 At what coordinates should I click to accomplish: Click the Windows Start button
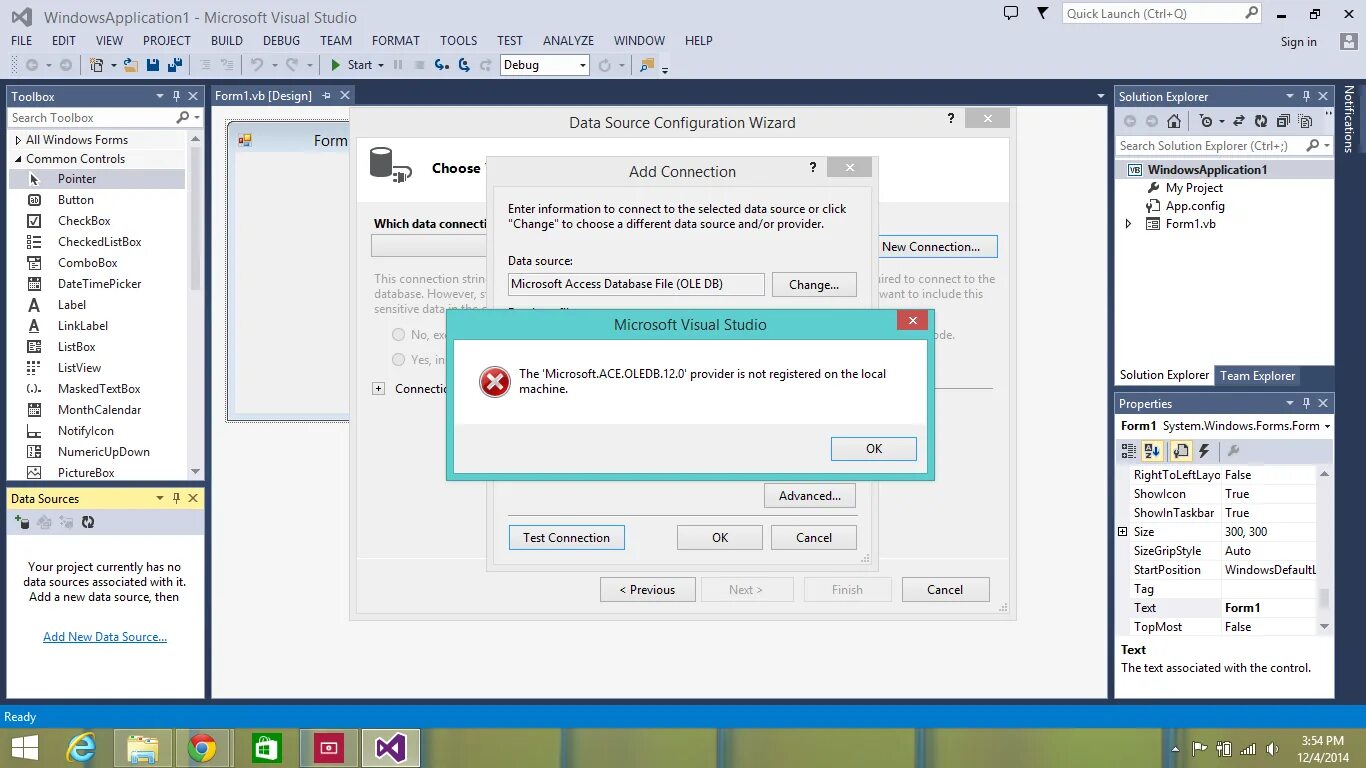[24, 748]
